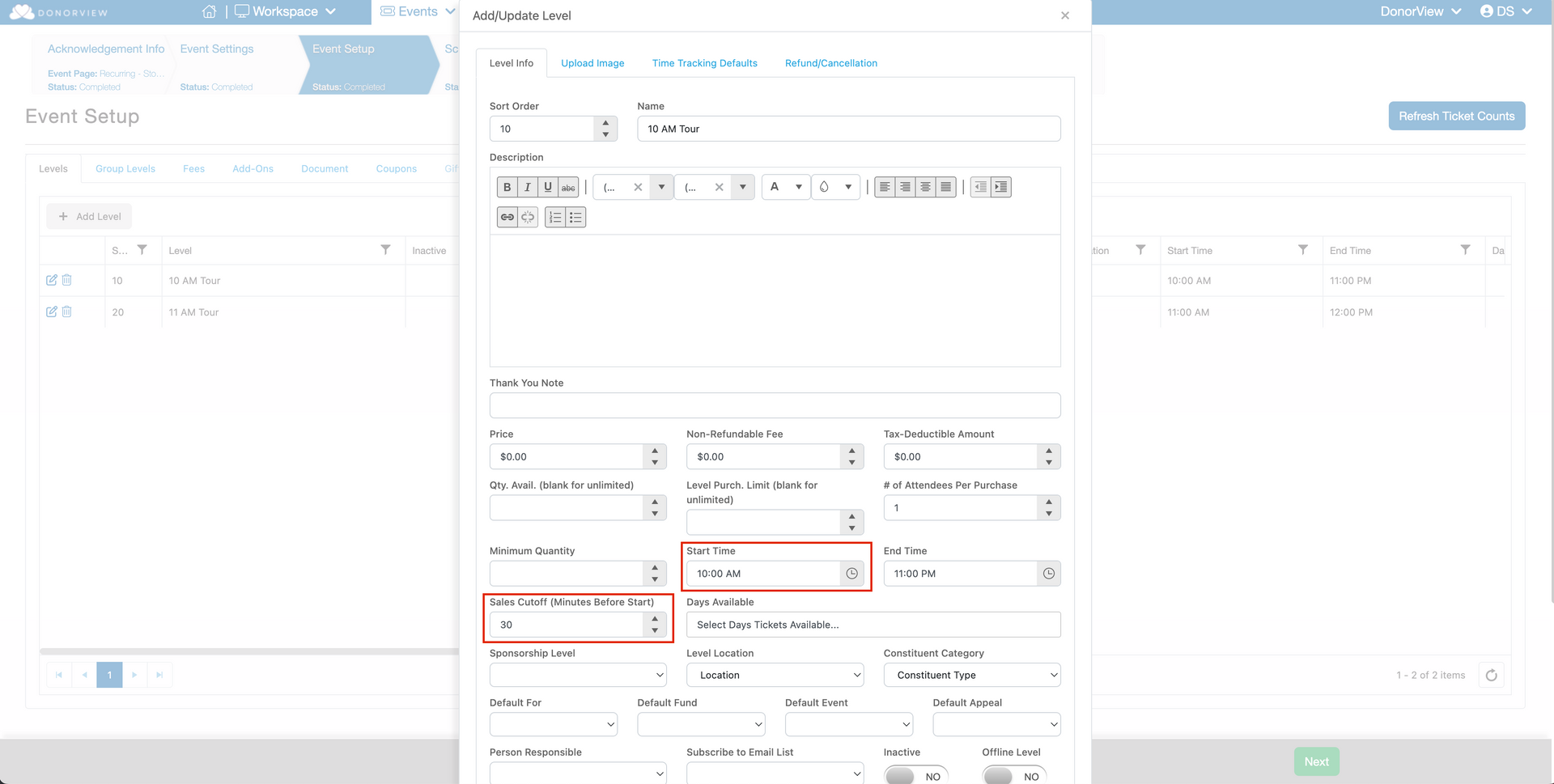Image resolution: width=1554 pixels, height=784 pixels.
Task: Open the Group Levels tab
Action: 125,168
